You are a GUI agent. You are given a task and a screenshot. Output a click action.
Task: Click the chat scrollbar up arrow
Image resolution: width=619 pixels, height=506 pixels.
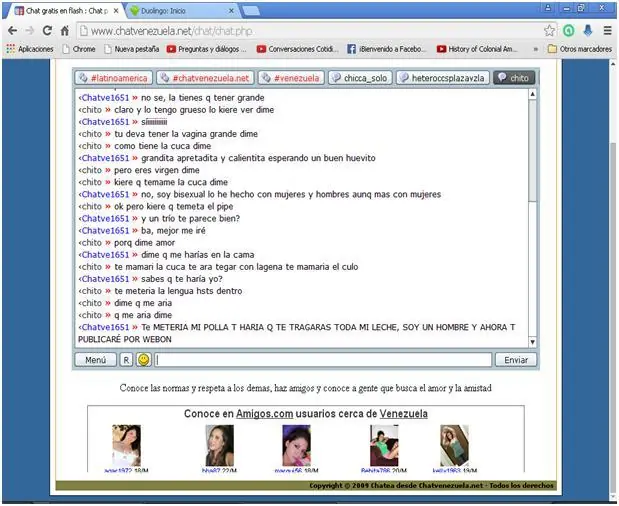pos(533,94)
